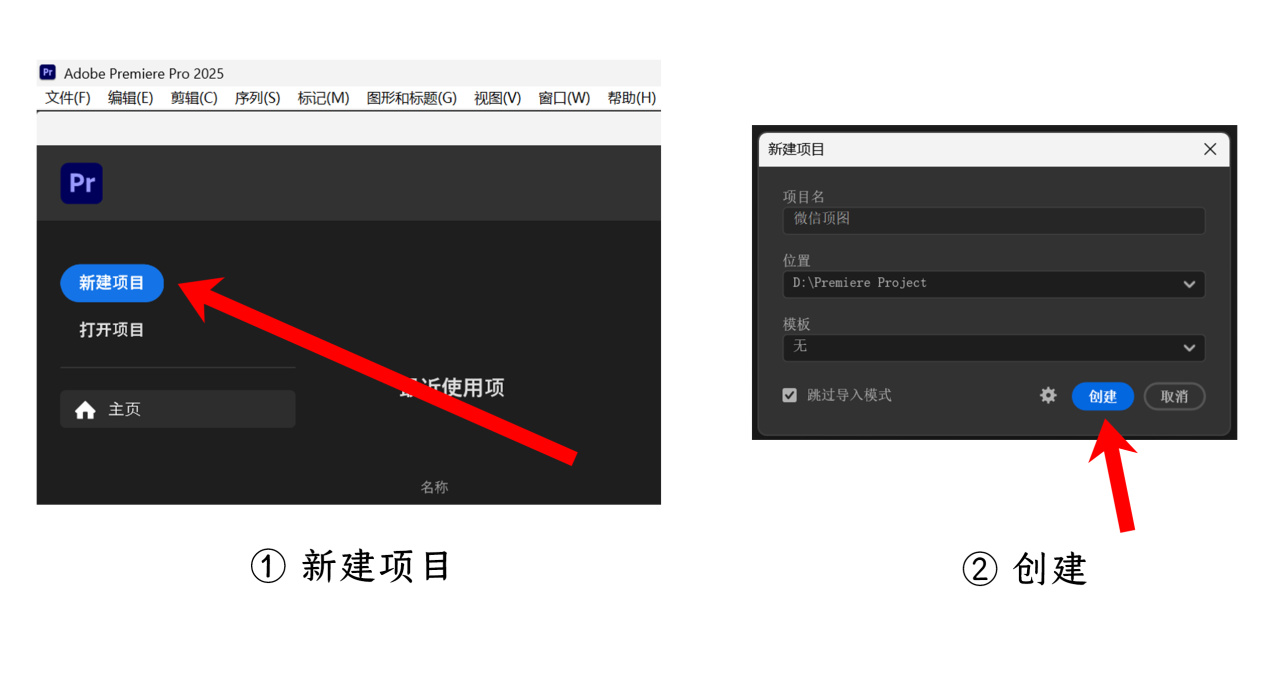Click the large Pr logo on home screen
This screenshot has width=1280, height=683.
click(81, 184)
